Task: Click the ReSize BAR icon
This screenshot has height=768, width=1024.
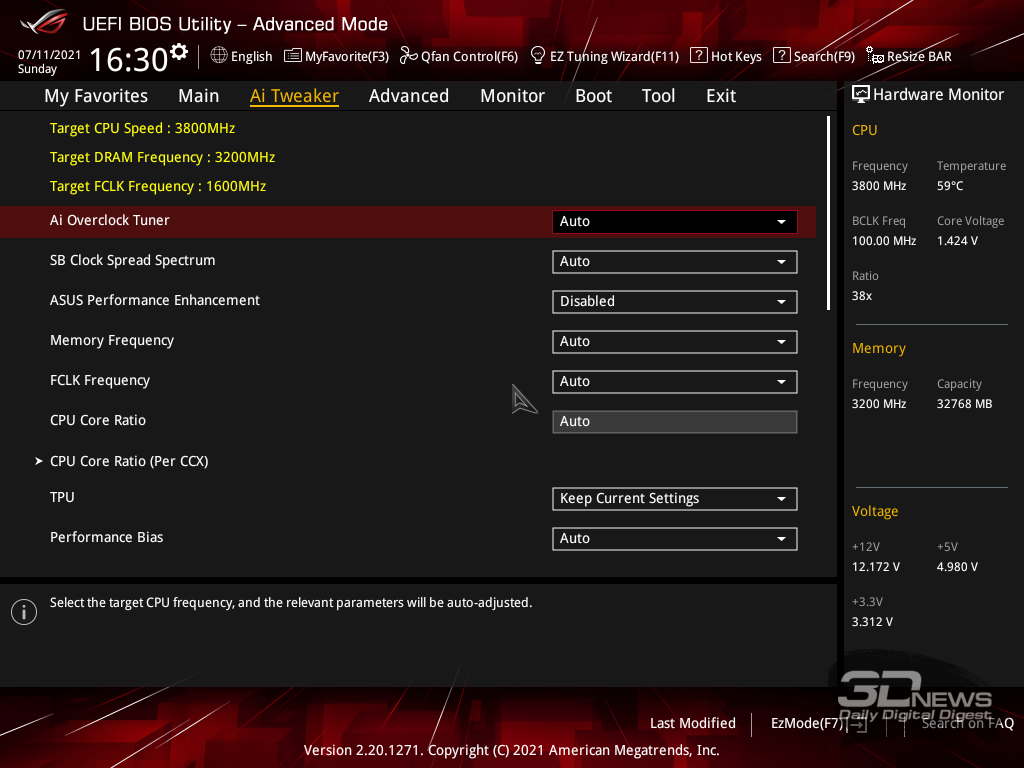Action: (x=874, y=56)
